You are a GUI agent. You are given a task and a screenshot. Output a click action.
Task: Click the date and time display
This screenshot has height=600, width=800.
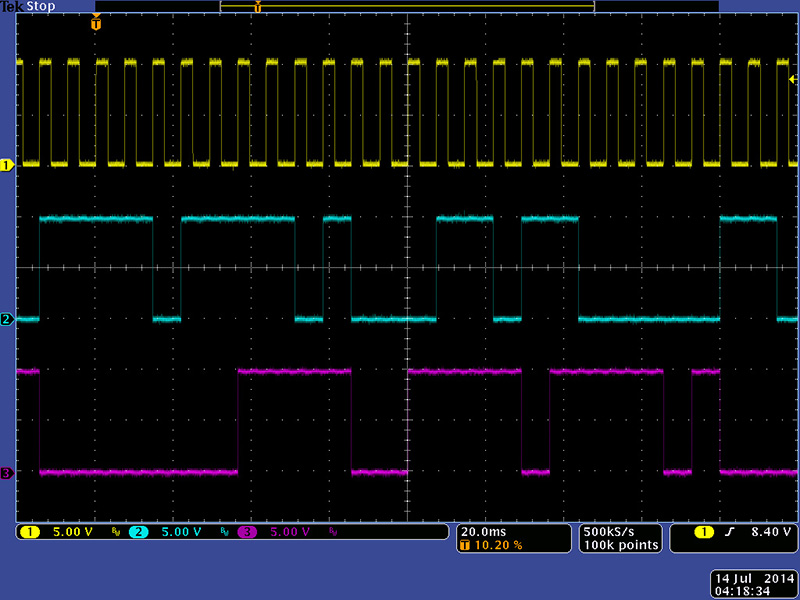[752, 585]
